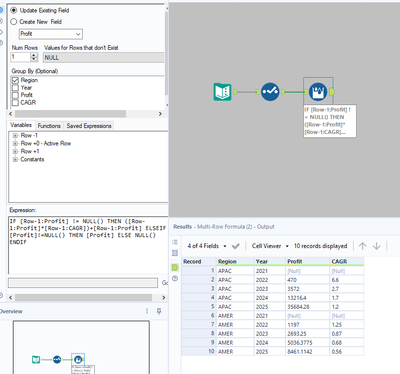Click right arrow of Group By scrollbar
This screenshot has width=400, height=374.
[160, 114]
